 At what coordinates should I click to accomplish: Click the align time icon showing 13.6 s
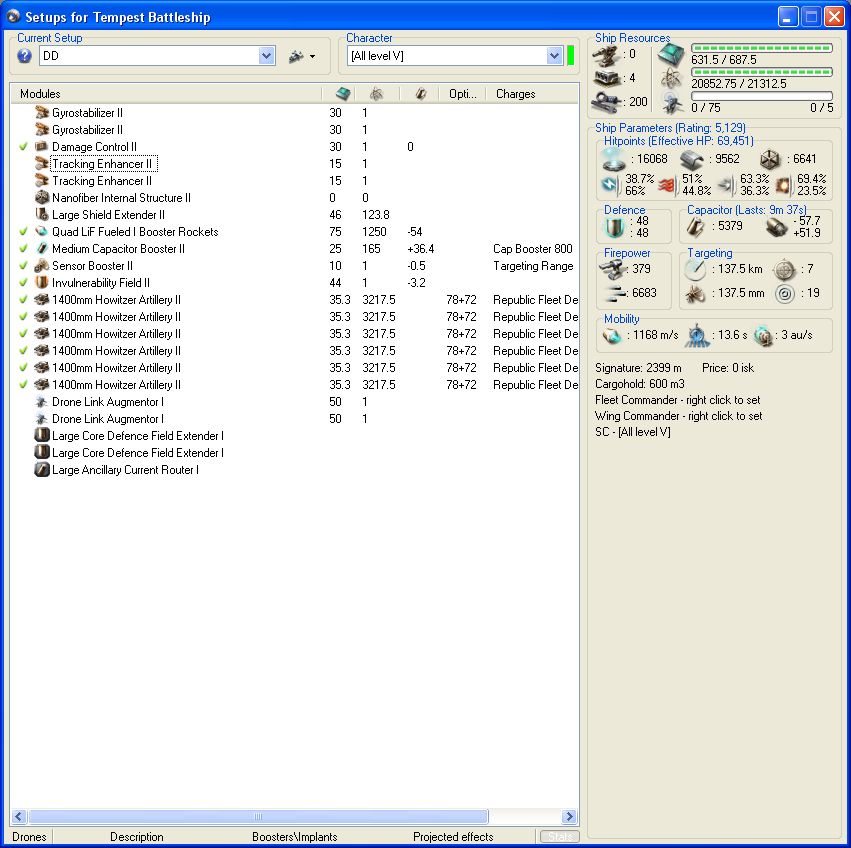(697, 336)
